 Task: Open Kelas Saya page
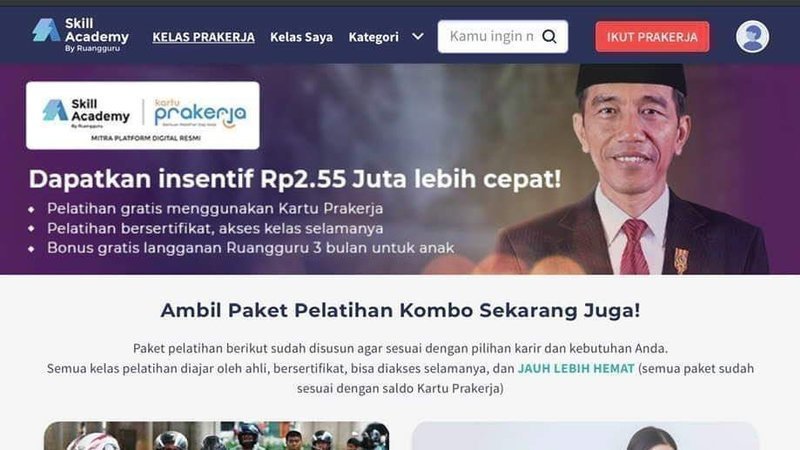(302, 37)
